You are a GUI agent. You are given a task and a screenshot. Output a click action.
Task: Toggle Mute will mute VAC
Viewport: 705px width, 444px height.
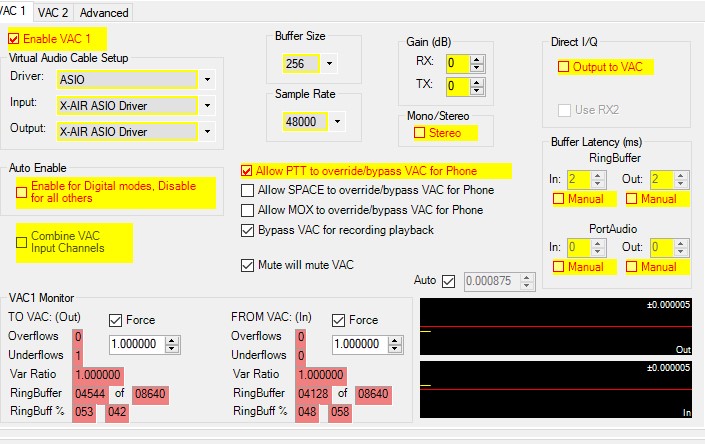coord(248,265)
